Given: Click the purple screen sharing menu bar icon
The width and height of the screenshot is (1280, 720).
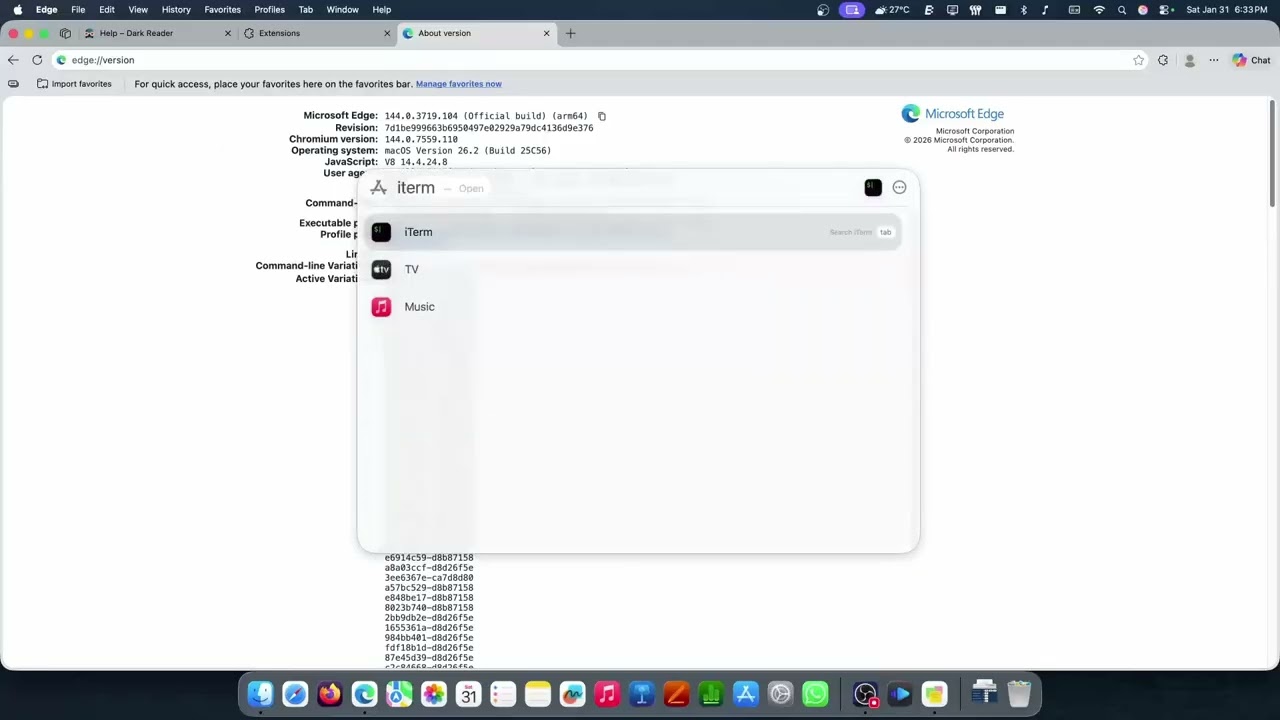Looking at the screenshot, I should (x=852, y=9).
